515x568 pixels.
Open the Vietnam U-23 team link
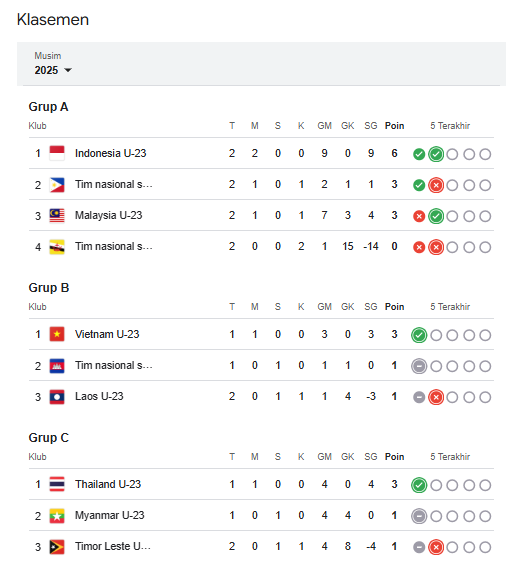pyautogui.click(x=107, y=334)
